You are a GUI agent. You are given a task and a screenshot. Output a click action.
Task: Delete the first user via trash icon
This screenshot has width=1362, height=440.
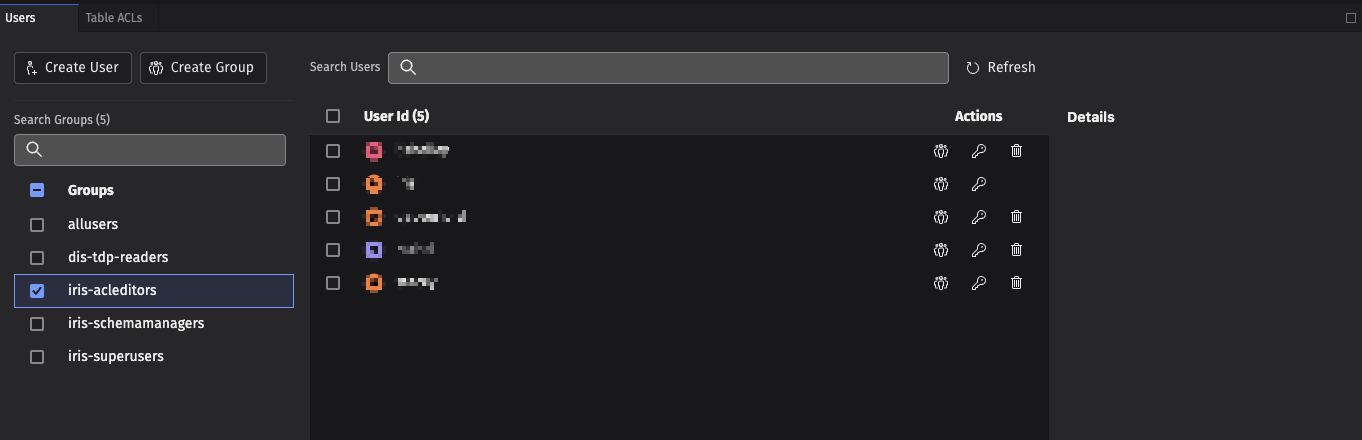pos(1016,151)
